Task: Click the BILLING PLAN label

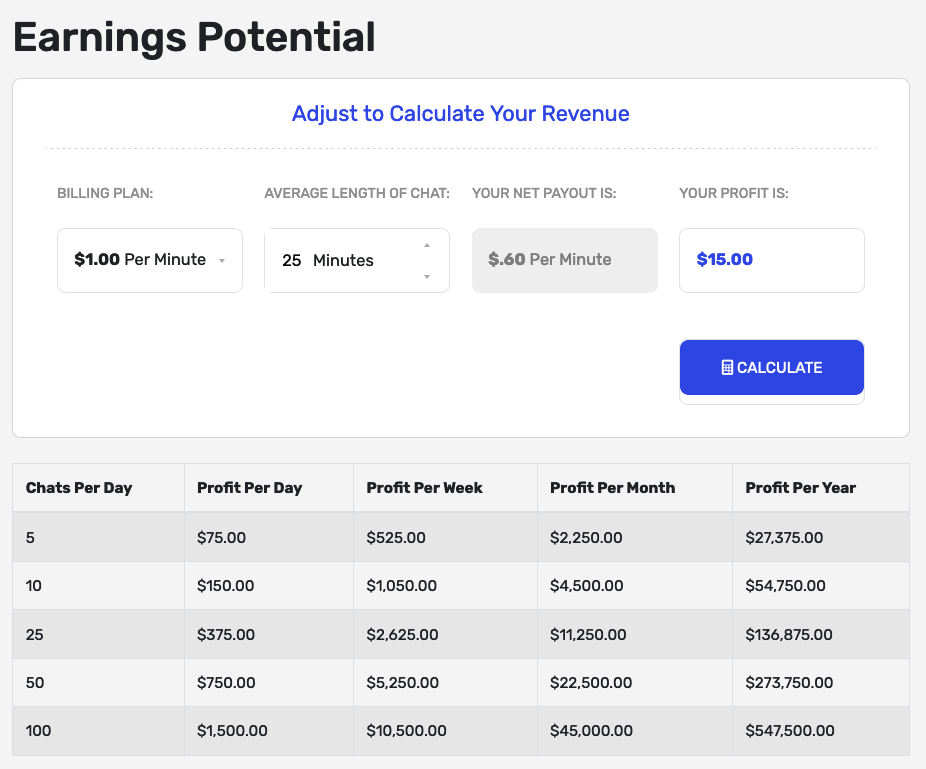Action: coord(105,193)
